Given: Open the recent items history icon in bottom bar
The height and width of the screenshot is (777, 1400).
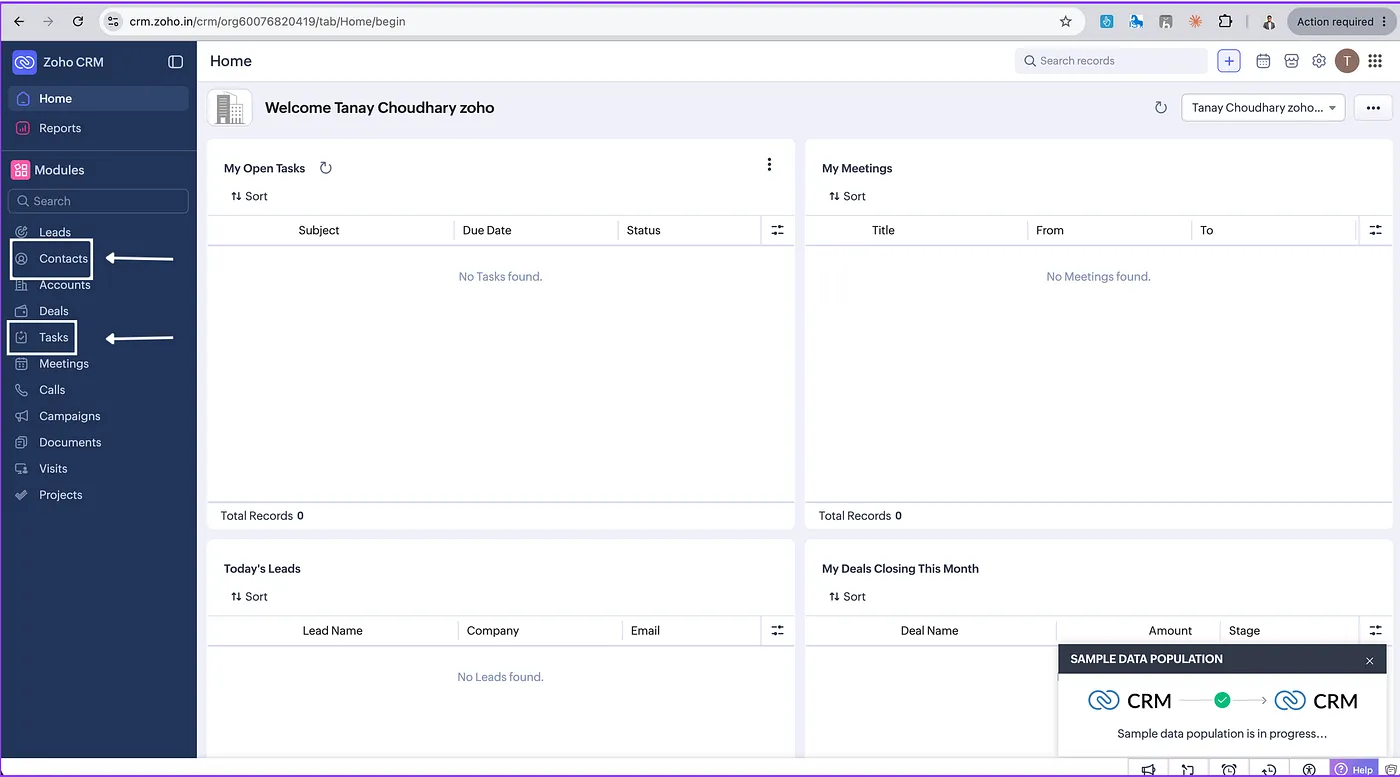Looking at the screenshot, I should pyautogui.click(x=1269, y=769).
